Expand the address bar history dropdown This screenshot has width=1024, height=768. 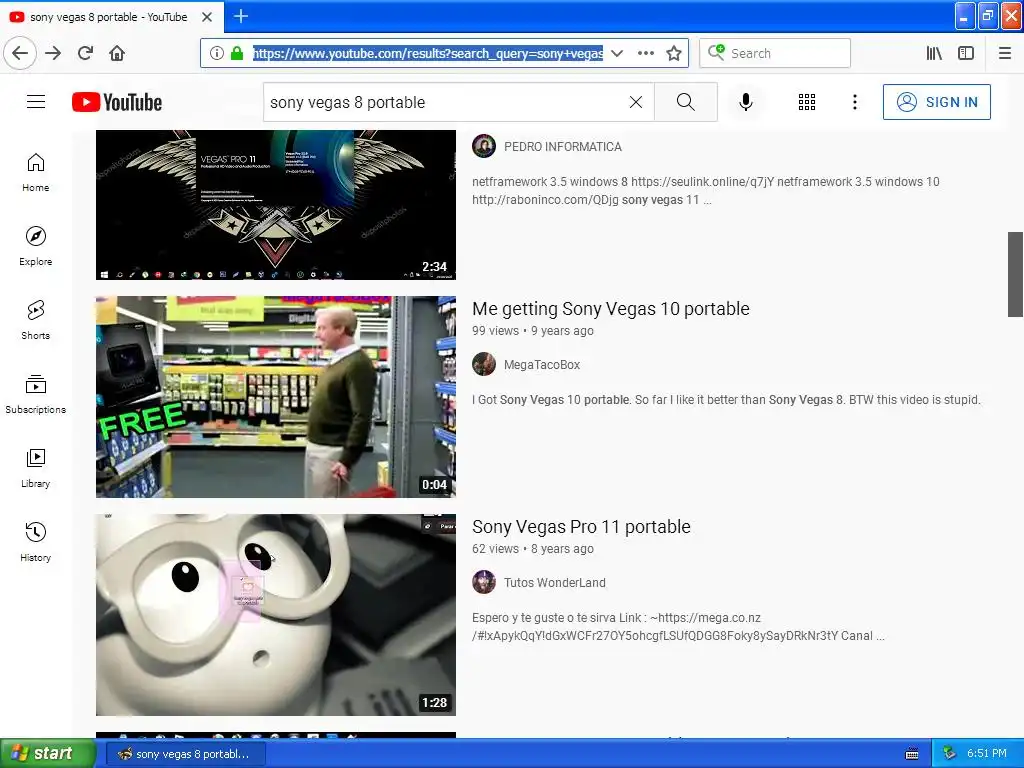(616, 53)
